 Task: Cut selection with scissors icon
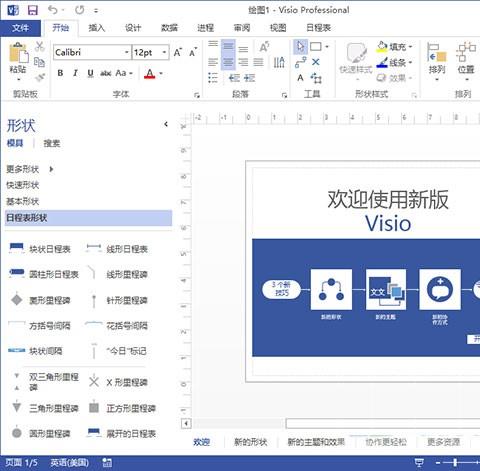point(40,46)
